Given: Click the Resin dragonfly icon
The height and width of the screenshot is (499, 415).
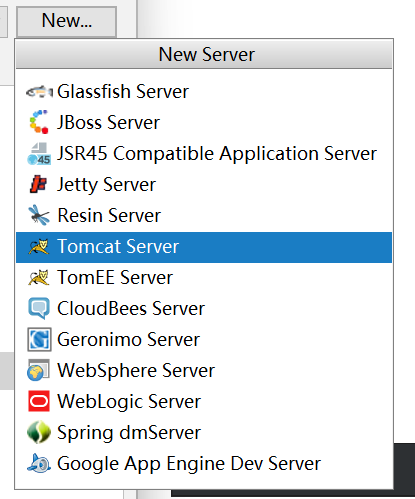Looking at the screenshot, I should coord(39,215).
